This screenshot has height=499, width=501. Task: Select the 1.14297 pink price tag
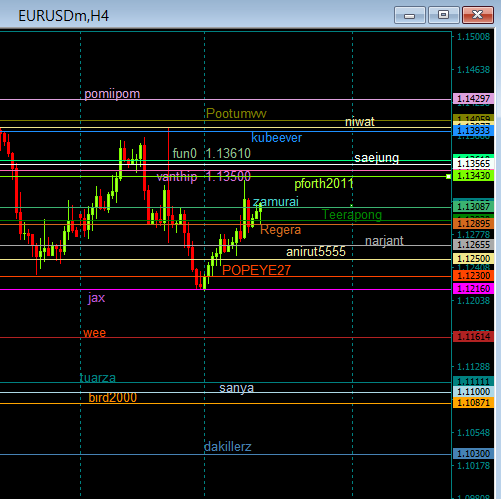pyautogui.click(x=473, y=99)
